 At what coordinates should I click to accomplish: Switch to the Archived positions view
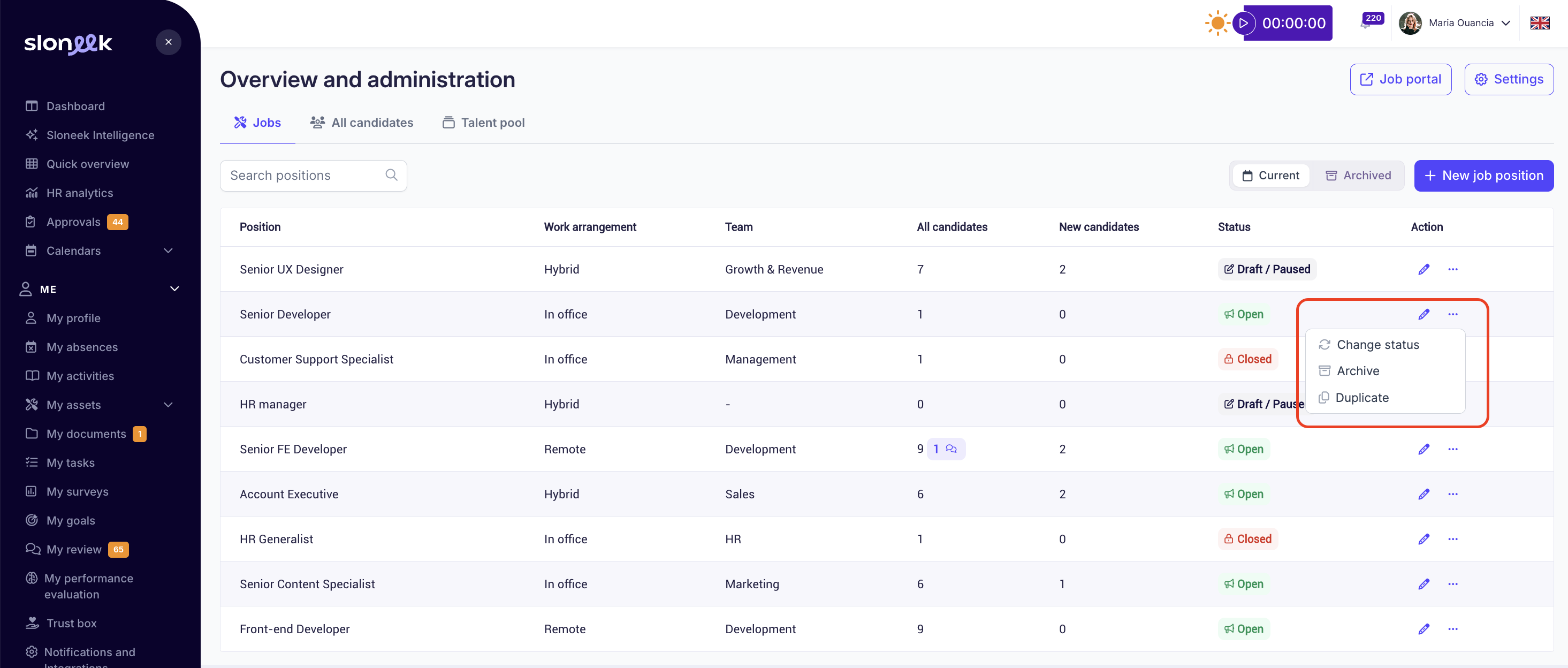(x=1358, y=176)
